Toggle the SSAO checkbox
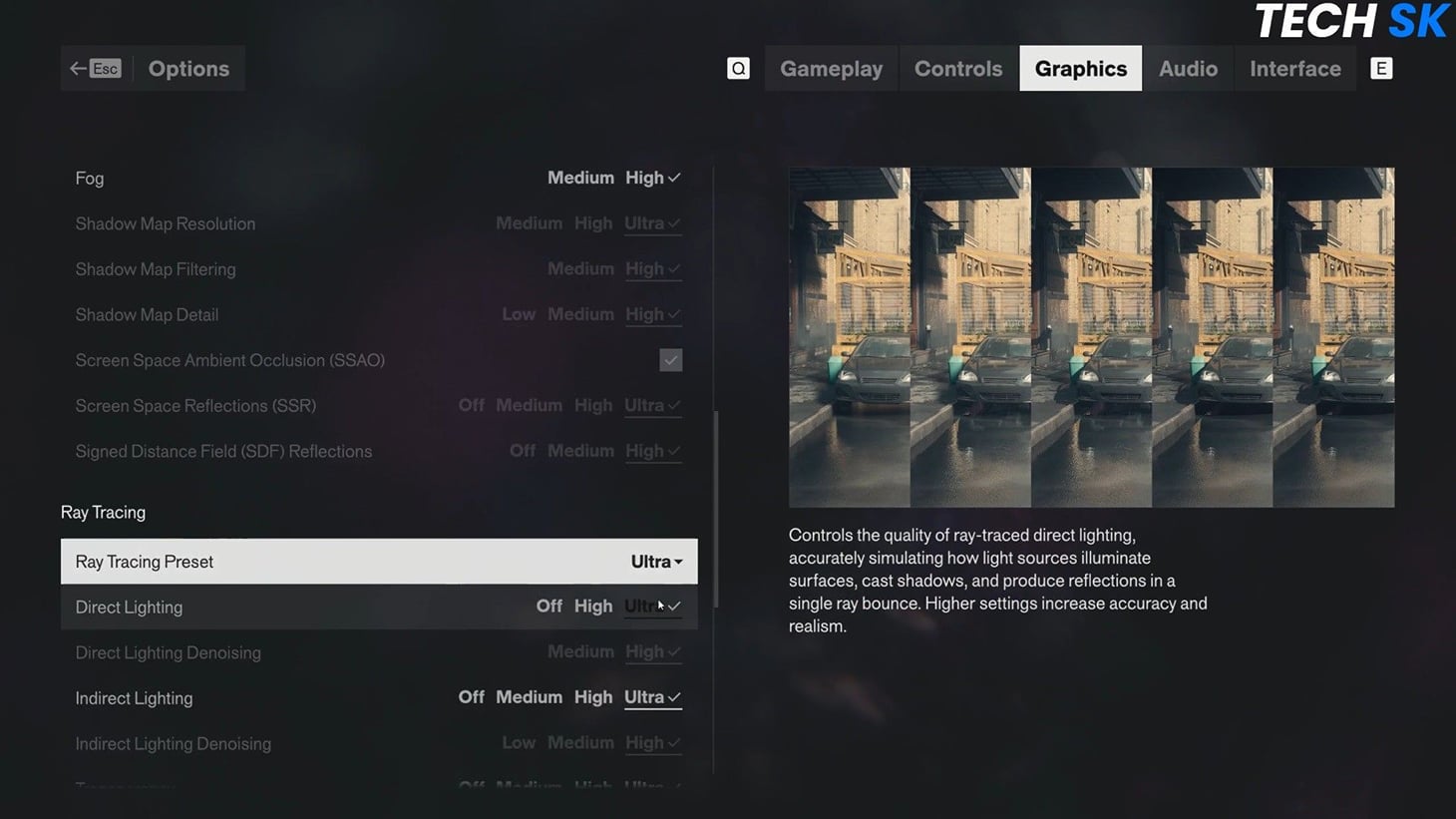1456x819 pixels. point(671,360)
